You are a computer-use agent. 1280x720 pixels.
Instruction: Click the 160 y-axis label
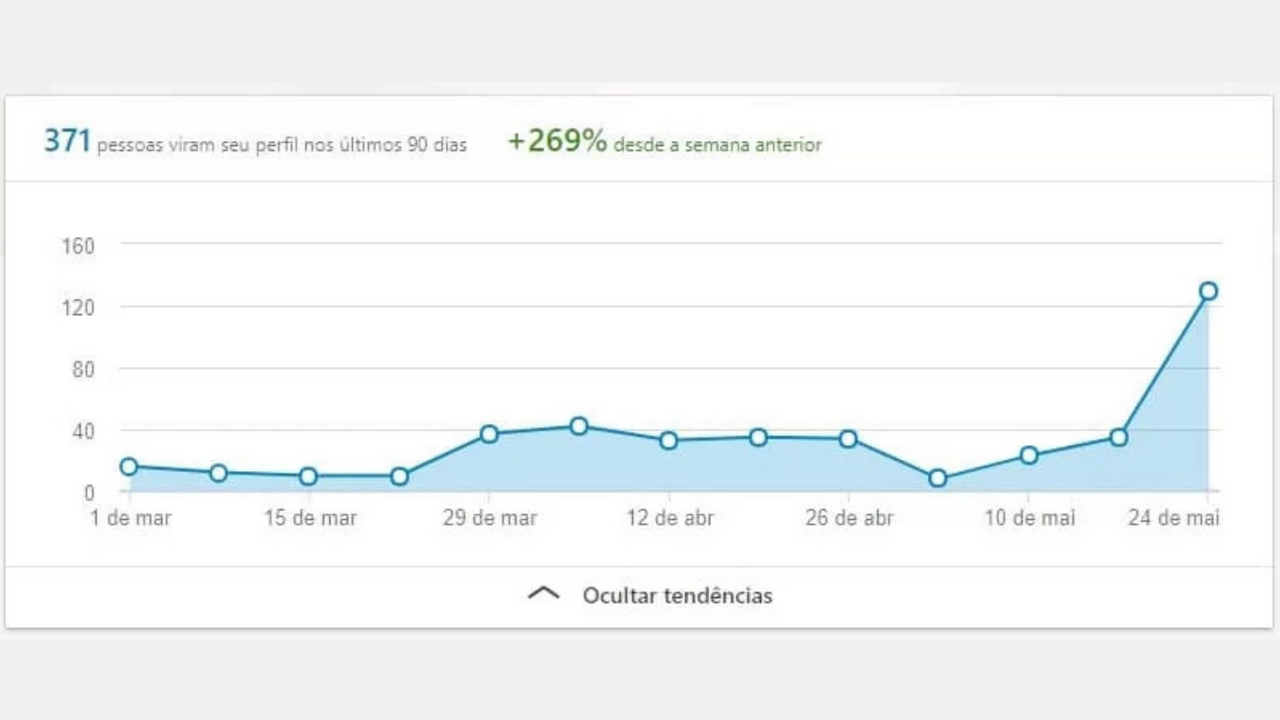click(77, 245)
